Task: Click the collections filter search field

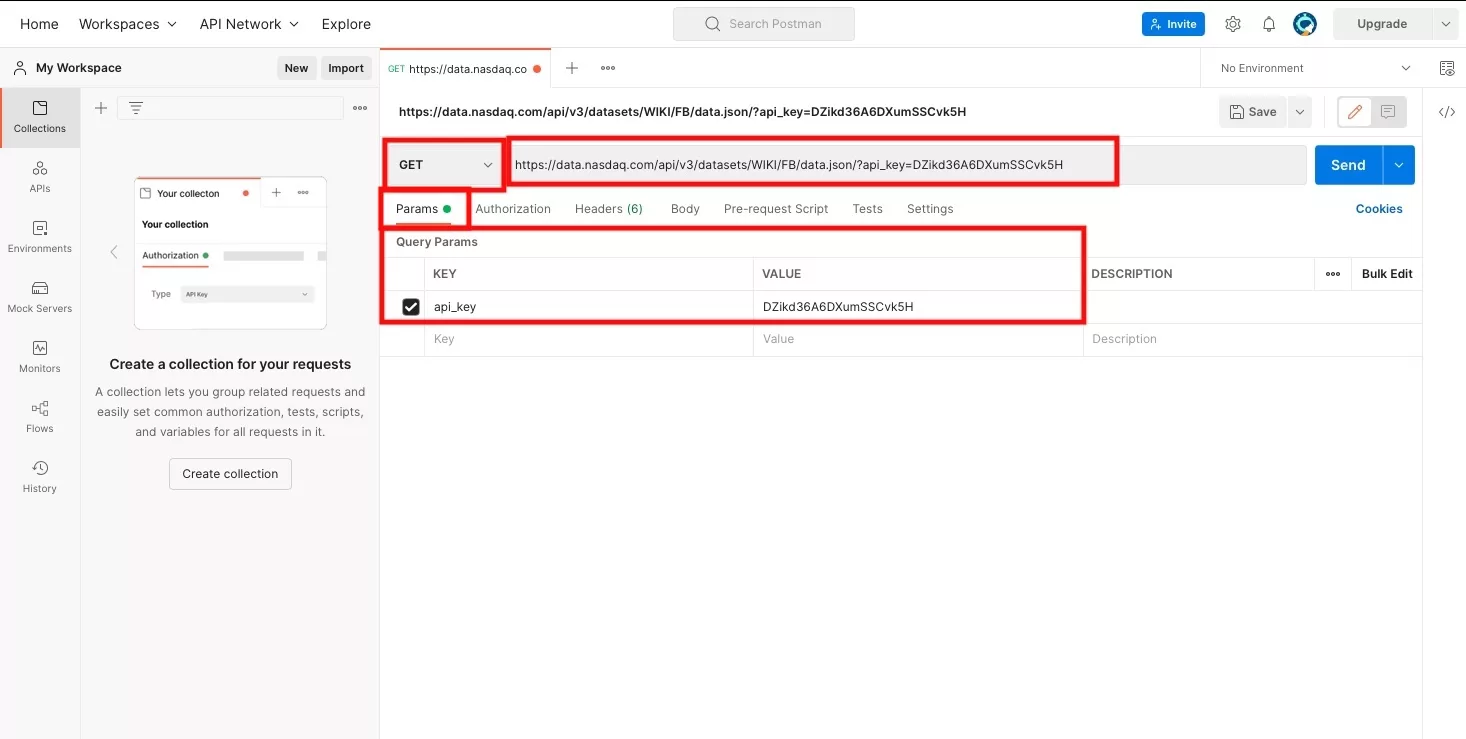Action: pos(230,108)
